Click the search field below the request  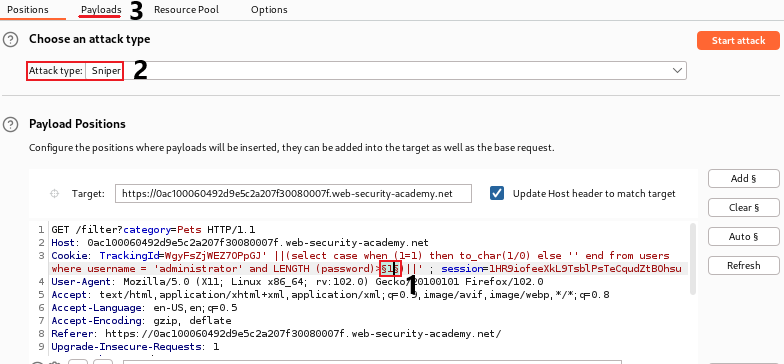[x=372, y=362]
